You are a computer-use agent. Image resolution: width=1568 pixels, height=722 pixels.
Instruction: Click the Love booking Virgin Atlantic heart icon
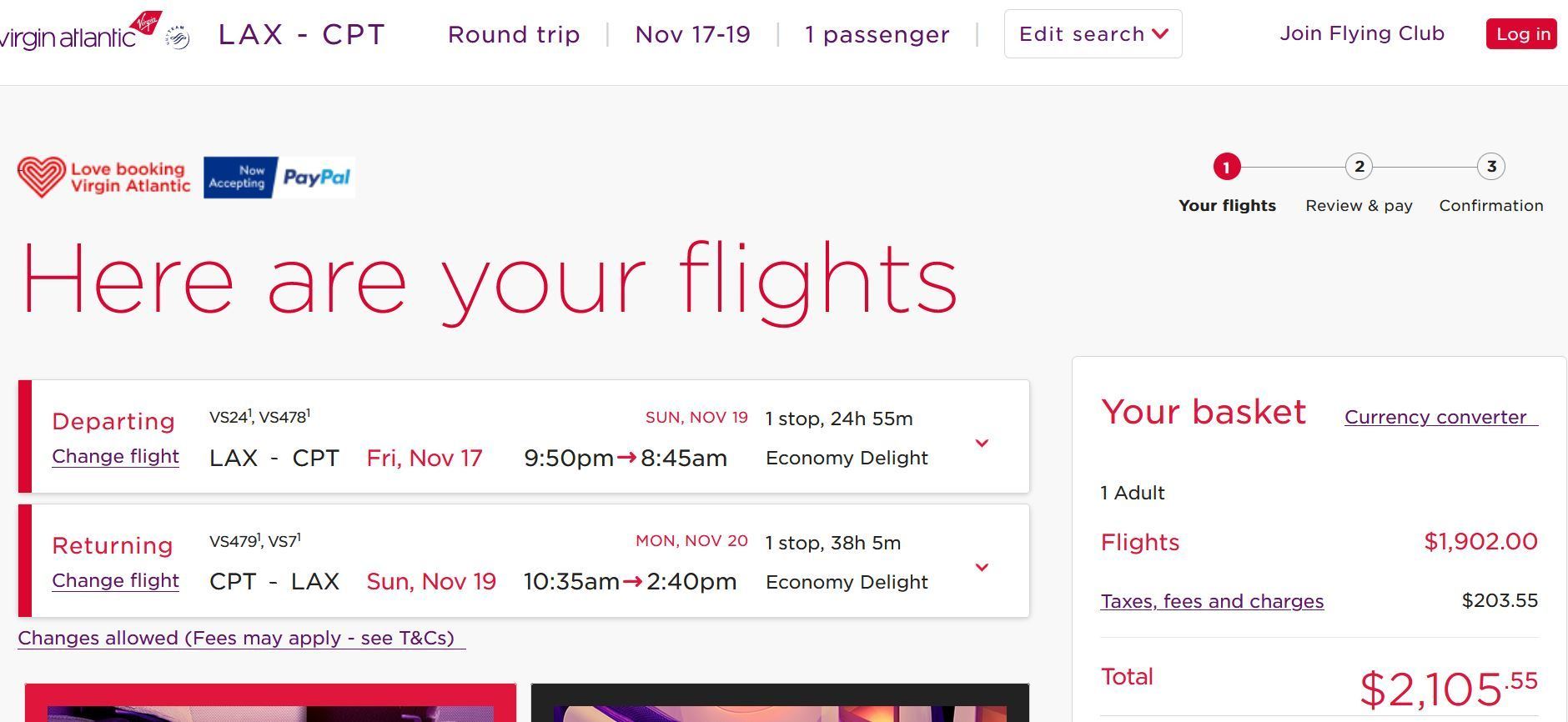tap(42, 177)
